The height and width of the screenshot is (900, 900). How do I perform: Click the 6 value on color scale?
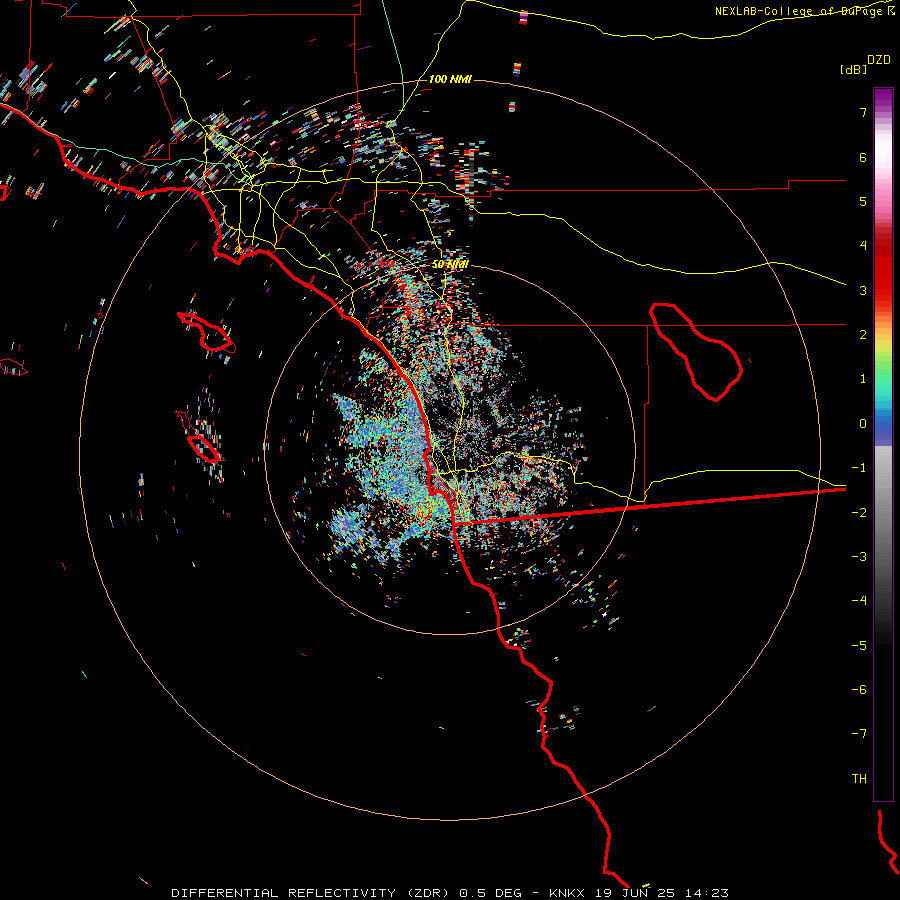pyautogui.click(x=863, y=157)
